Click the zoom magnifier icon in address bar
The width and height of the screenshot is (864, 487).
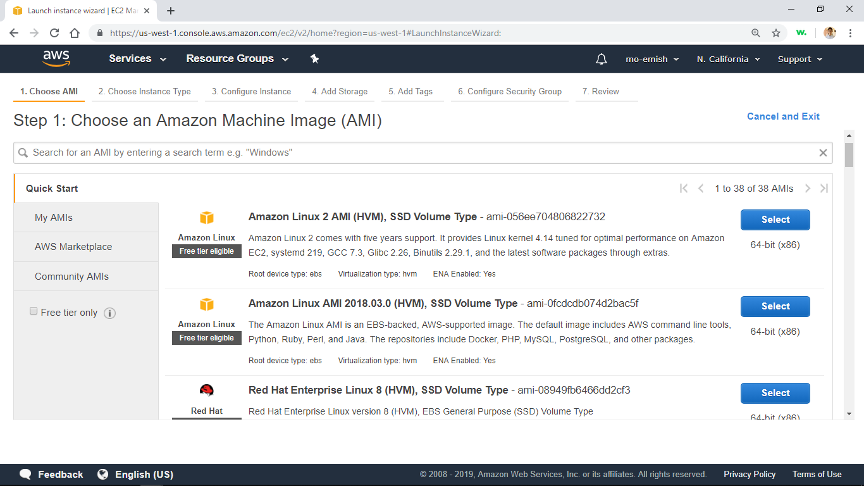(x=755, y=33)
